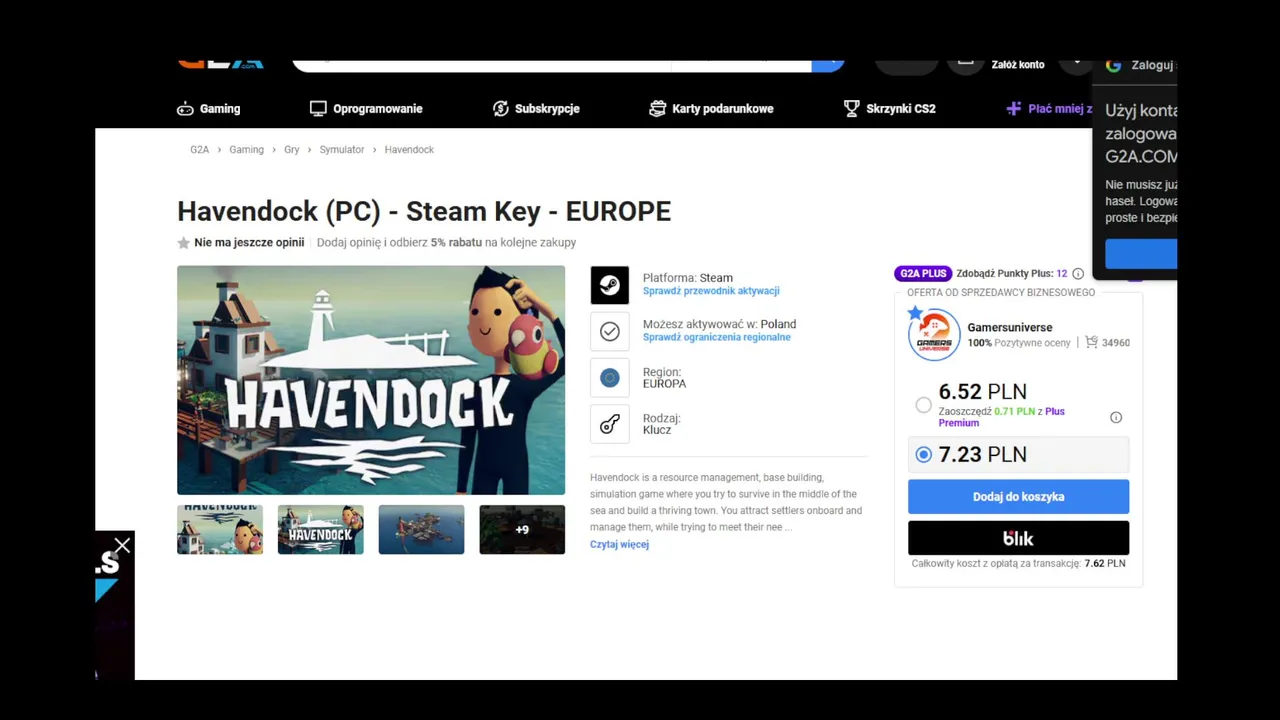This screenshot has width=1280, height=720.
Task: Click the blue search button in the search bar
Action: pos(828,65)
